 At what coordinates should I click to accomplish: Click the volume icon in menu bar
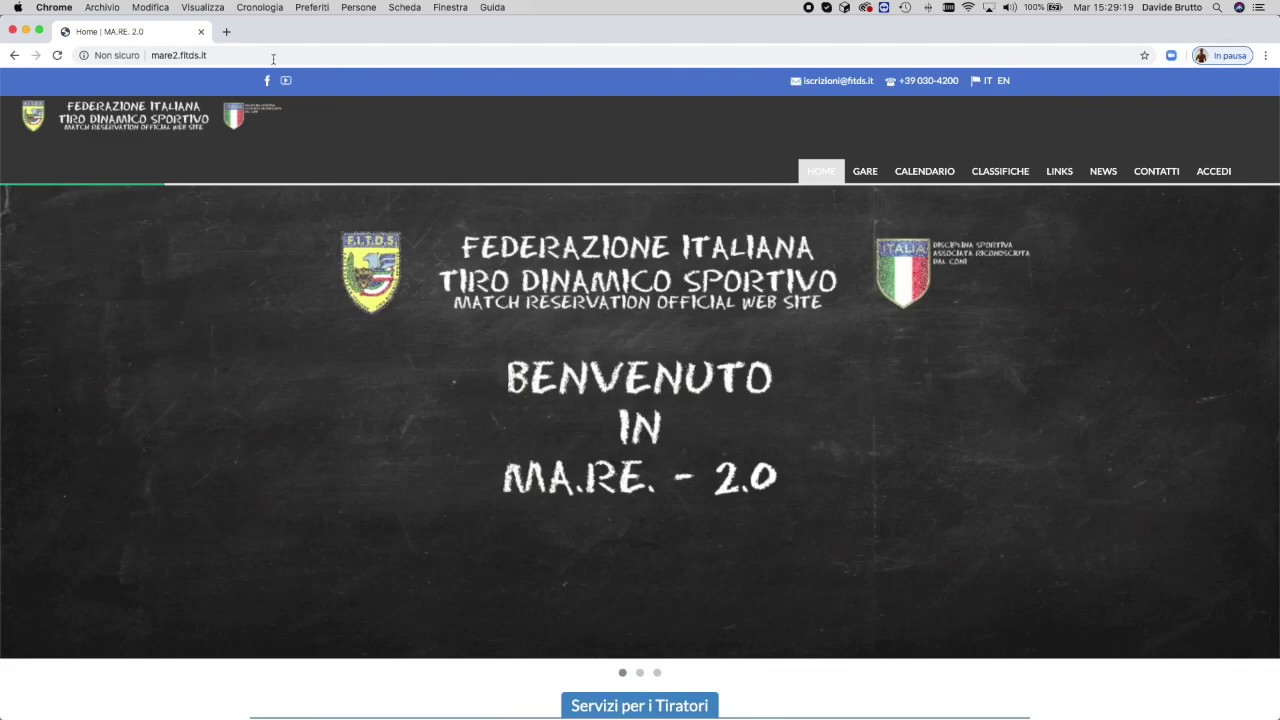(1009, 7)
